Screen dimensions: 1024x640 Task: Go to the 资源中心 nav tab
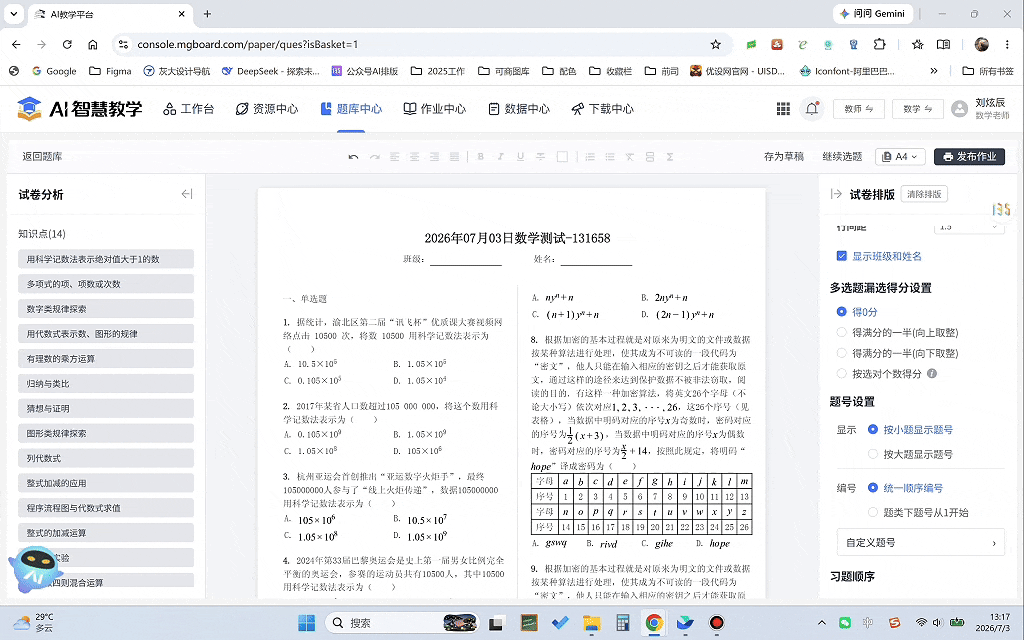coord(267,109)
